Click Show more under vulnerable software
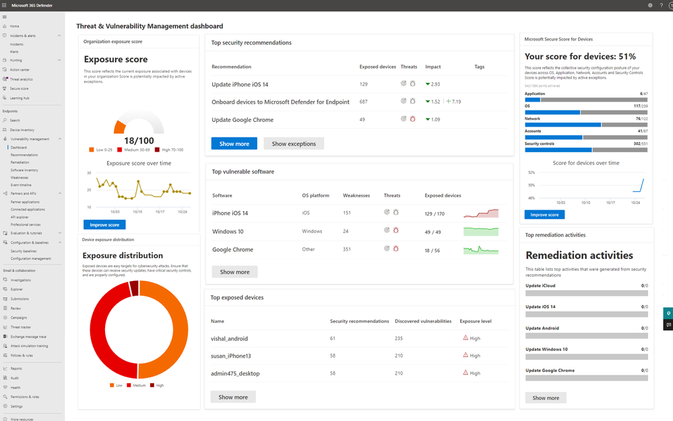 coord(234,272)
